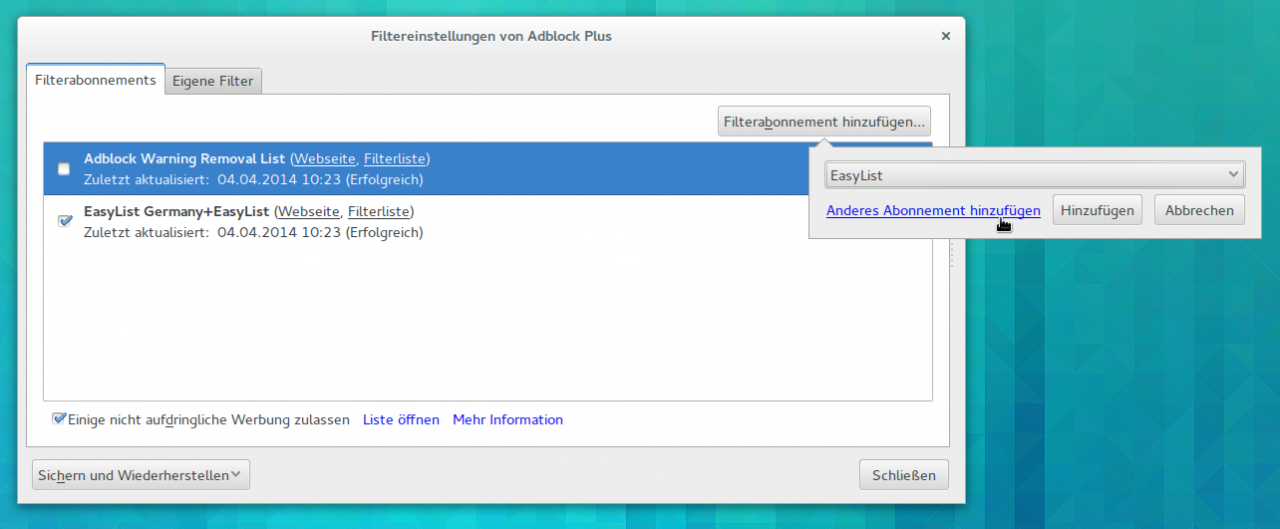Select the Adblock Warning Removal List title text
Viewport: 1280px width, 529px height.
click(185, 159)
